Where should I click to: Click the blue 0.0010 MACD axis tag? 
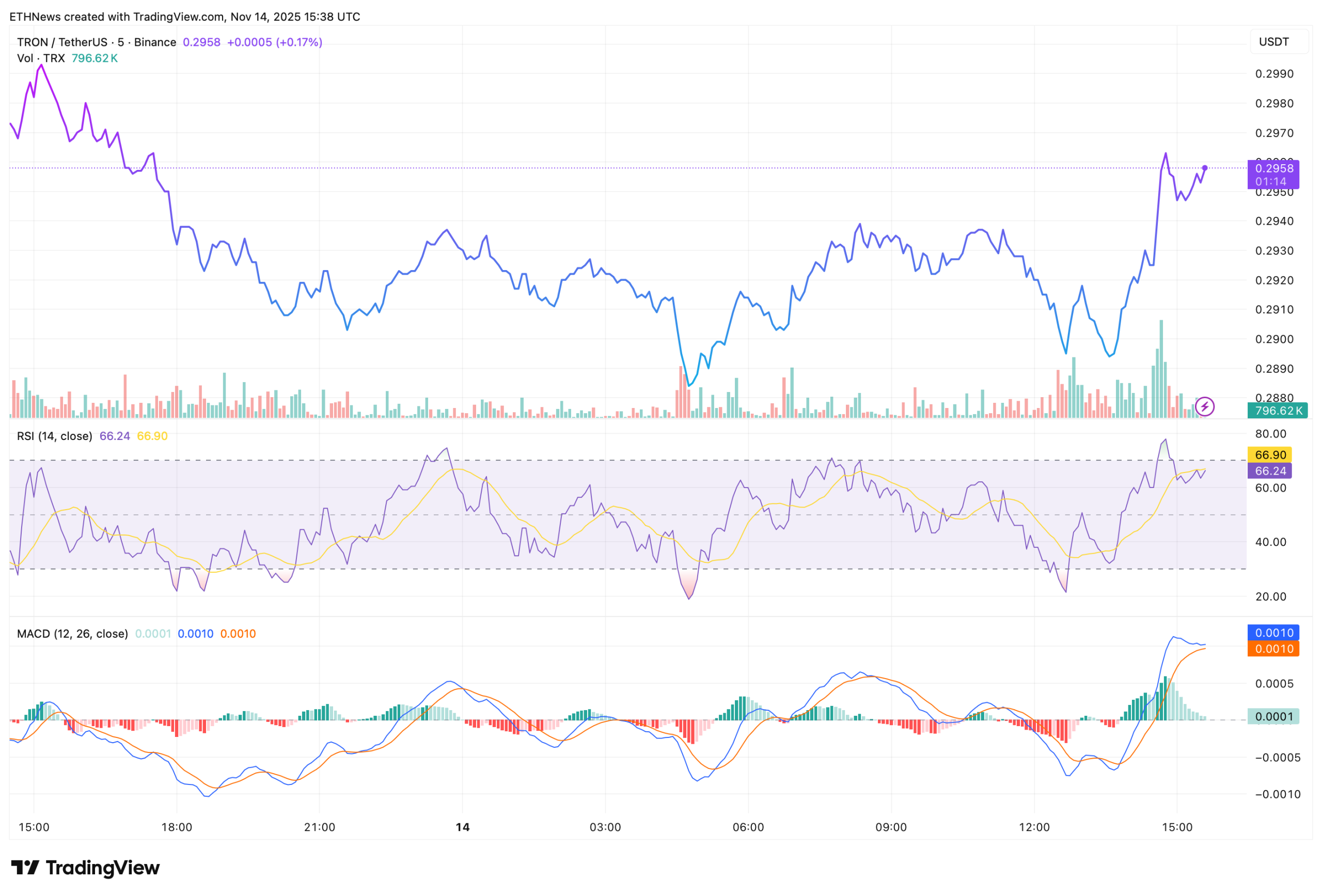click(1273, 633)
